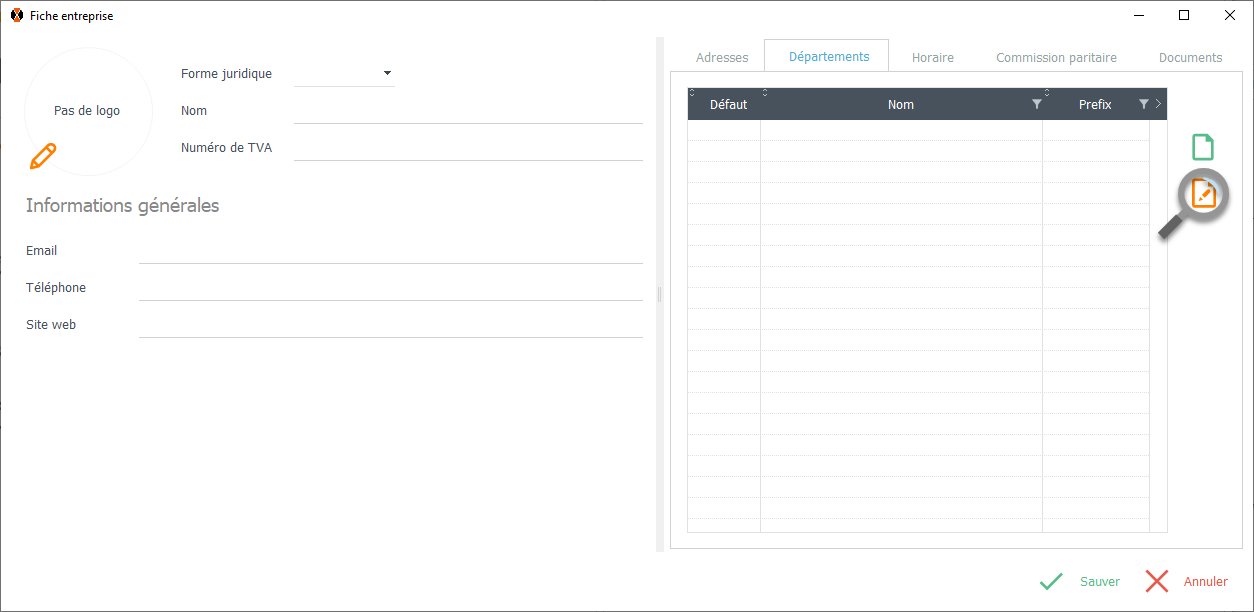1254x612 pixels.
Task: Click the app icon in the title bar
Action: pyautogui.click(x=16, y=16)
